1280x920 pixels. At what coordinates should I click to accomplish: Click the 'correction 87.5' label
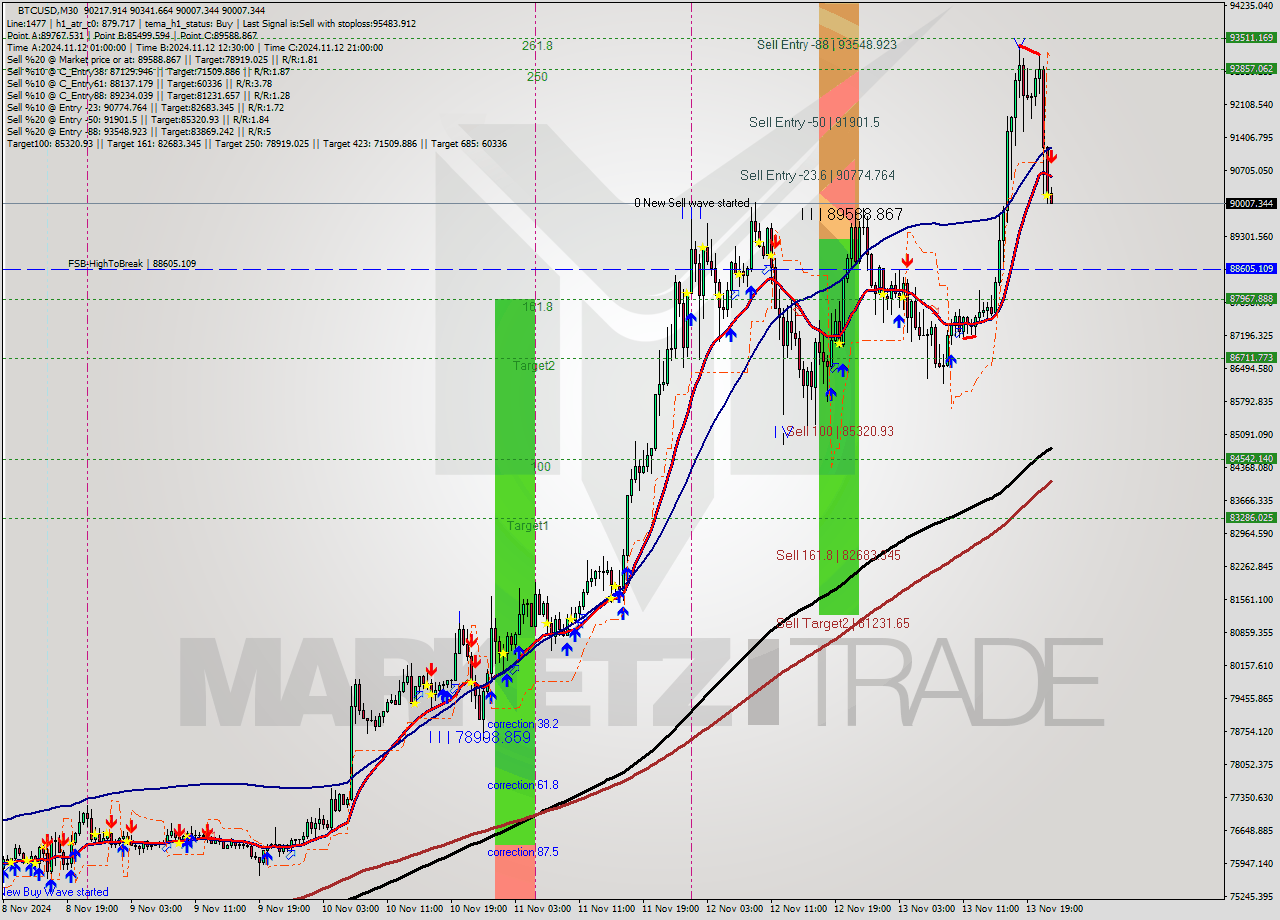(x=523, y=852)
